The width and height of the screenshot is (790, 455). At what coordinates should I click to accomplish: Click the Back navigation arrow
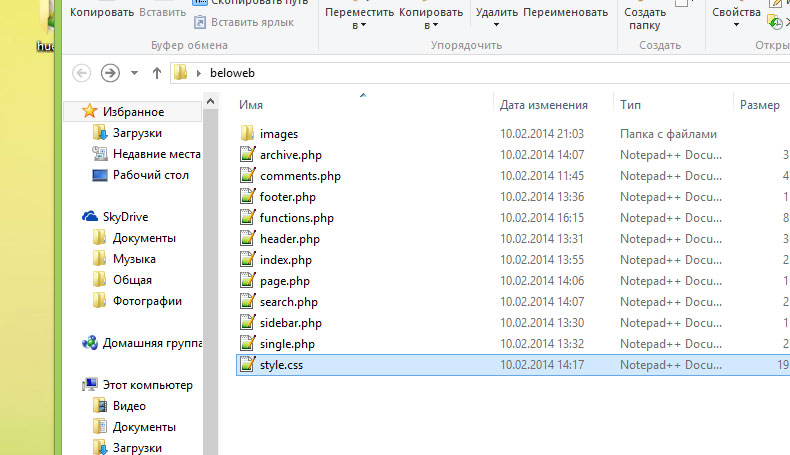point(82,73)
